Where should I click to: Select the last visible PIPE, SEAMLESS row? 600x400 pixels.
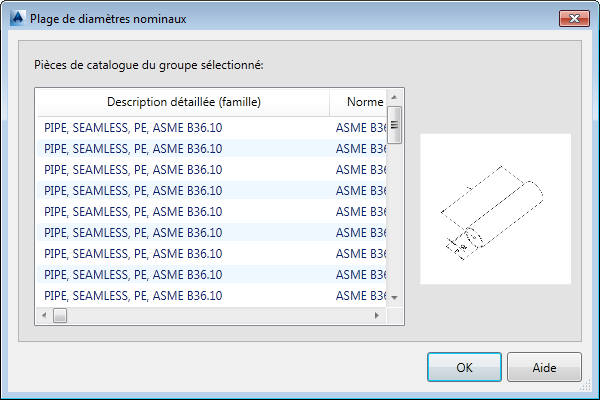coord(133,295)
